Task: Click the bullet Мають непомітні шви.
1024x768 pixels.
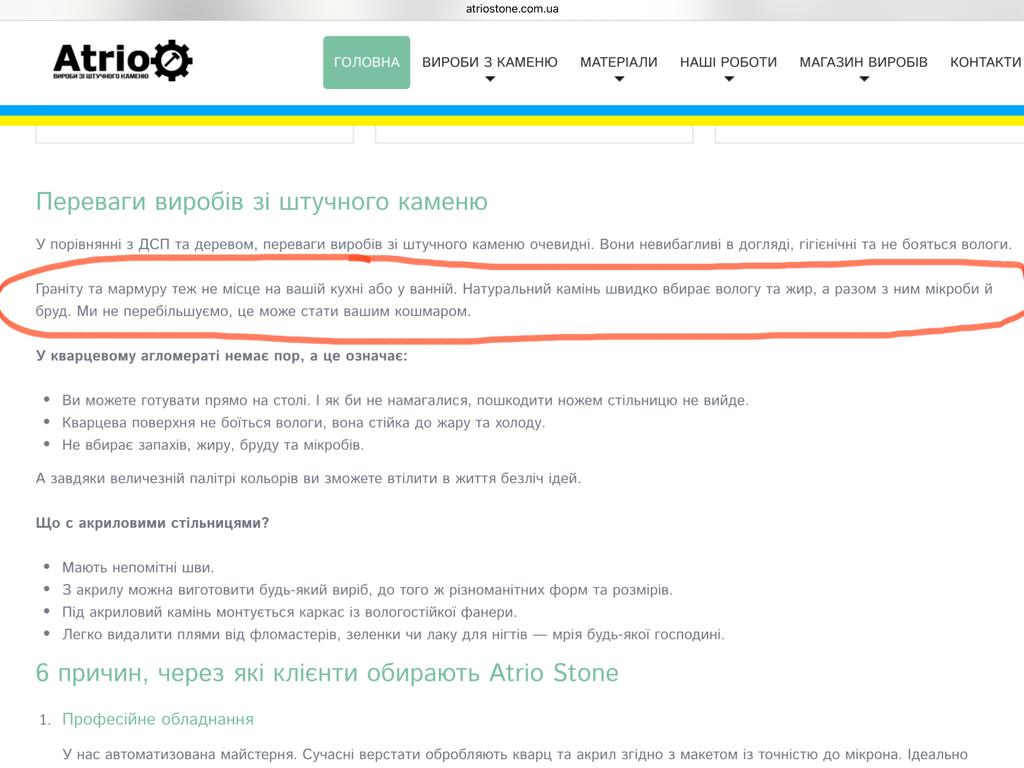Action: 138,568
